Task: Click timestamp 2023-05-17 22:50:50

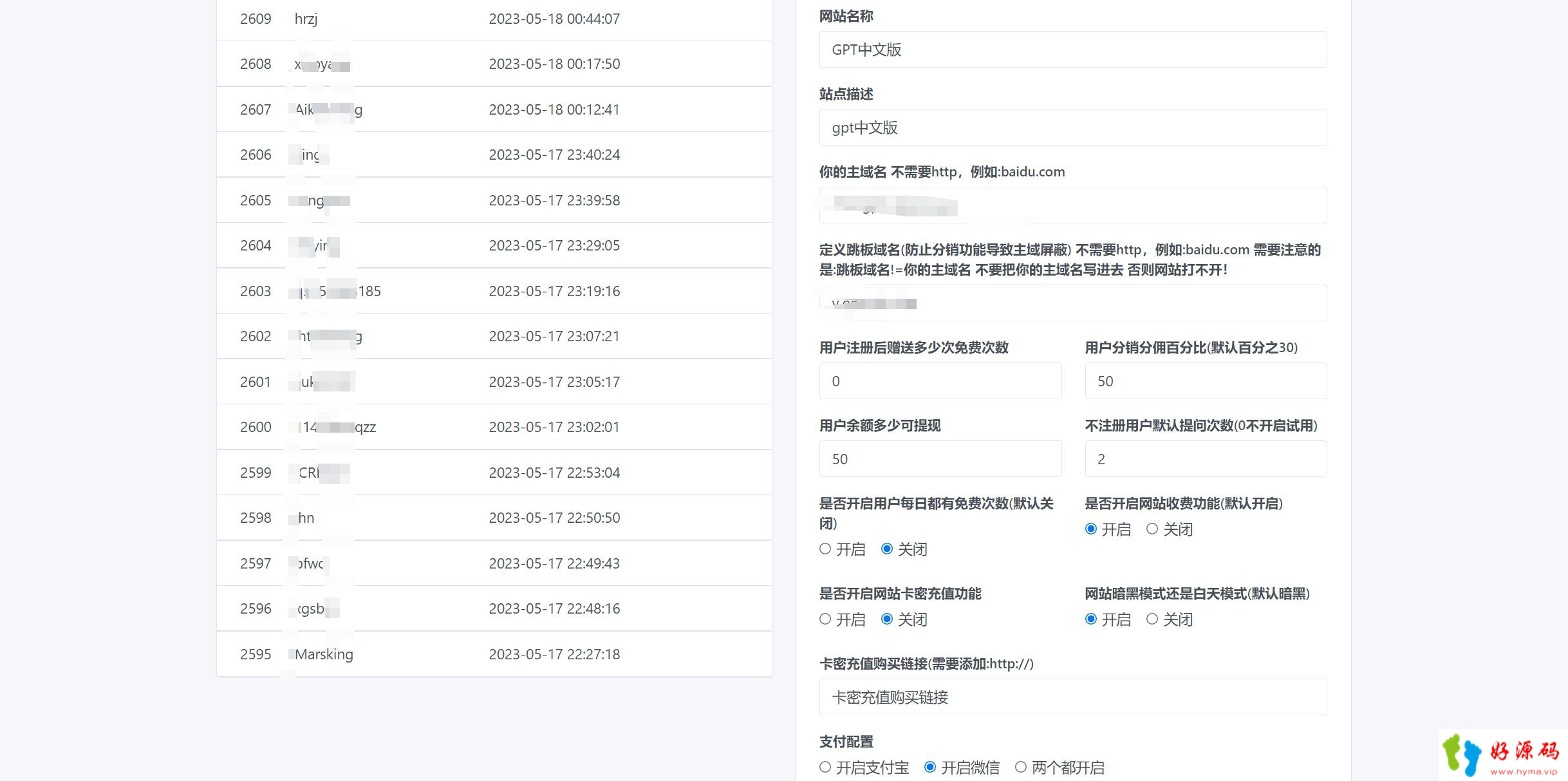Action: tap(554, 518)
